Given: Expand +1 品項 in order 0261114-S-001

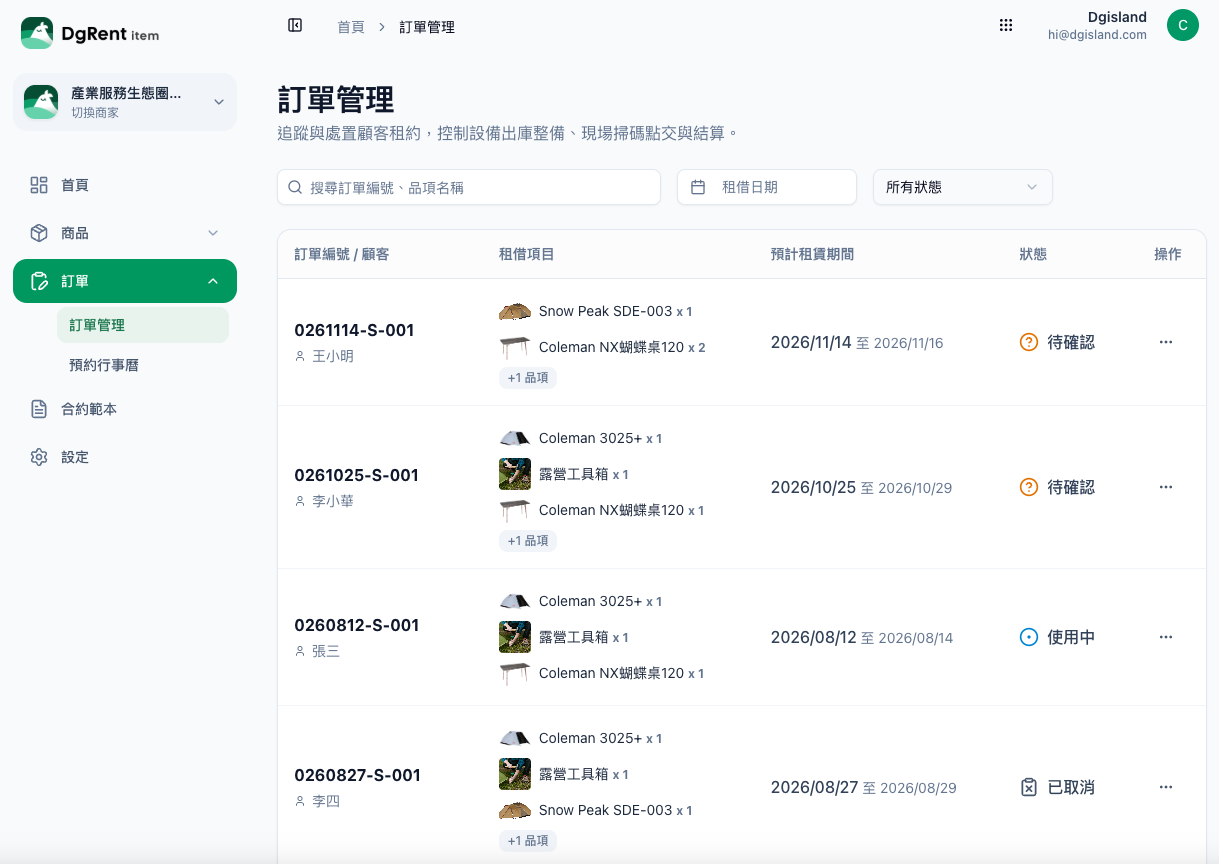Looking at the screenshot, I should pyautogui.click(x=528, y=378).
